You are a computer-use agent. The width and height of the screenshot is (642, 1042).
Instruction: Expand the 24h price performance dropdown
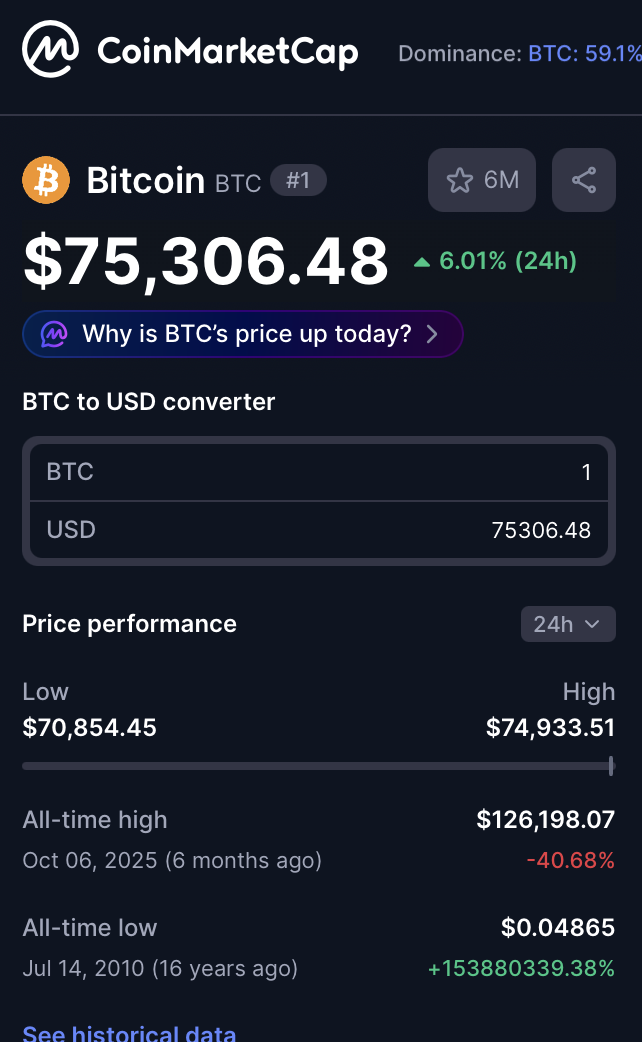(x=568, y=624)
